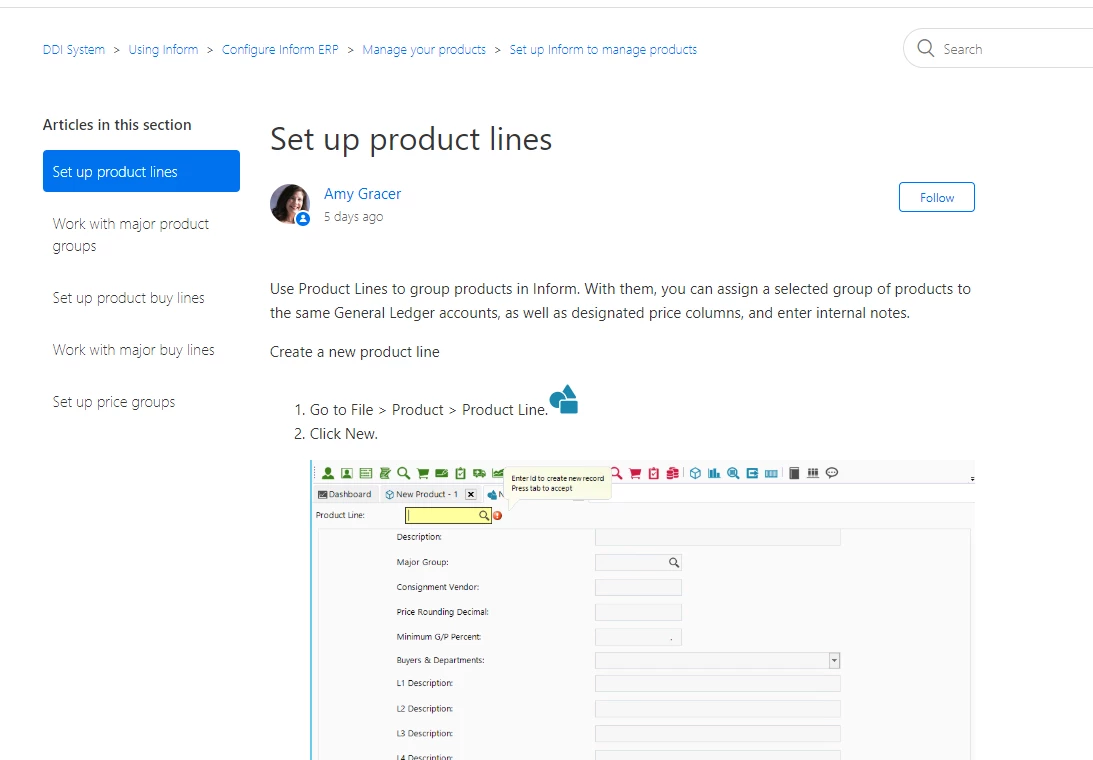
Task: Click the Major Group lookup magnifier
Action: [674, 562]
